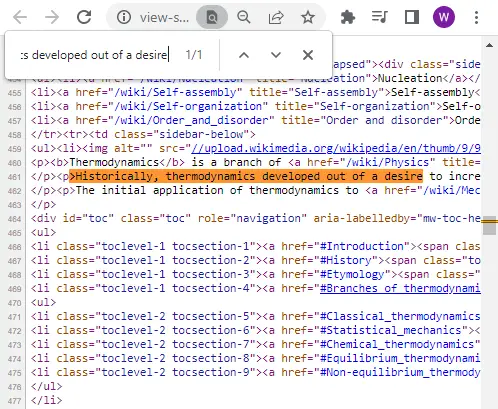Reload the view-source page
The height and width of the screenshot is (409, 498).
point(84,17)
